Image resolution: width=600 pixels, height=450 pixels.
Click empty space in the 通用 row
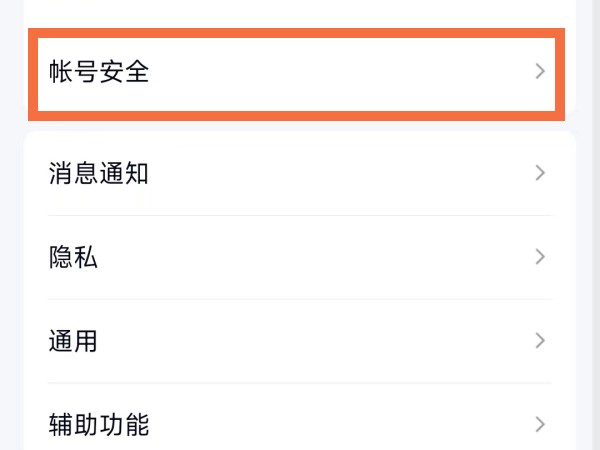300,341
